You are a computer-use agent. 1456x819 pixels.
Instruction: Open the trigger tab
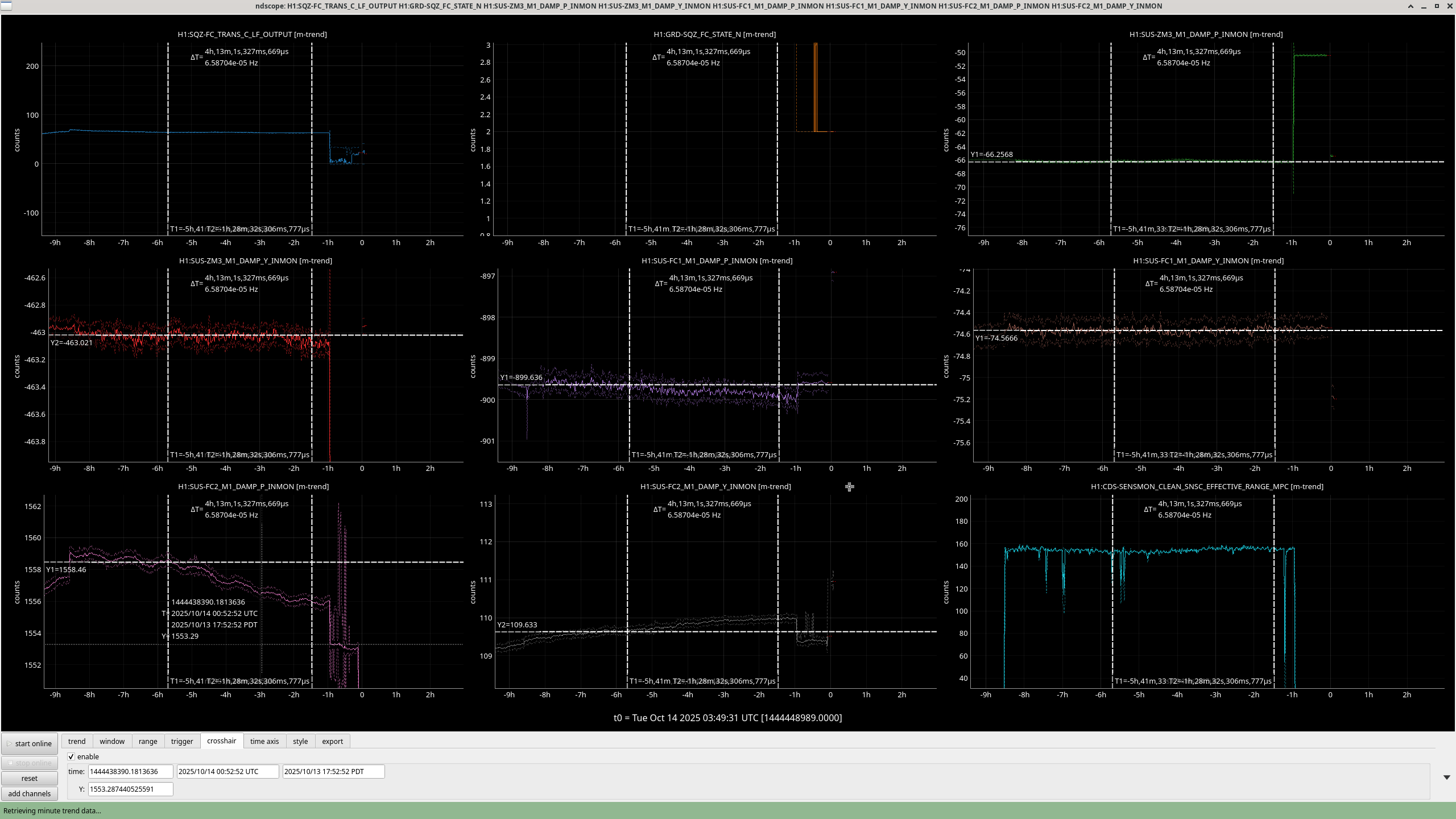[182, 741]
